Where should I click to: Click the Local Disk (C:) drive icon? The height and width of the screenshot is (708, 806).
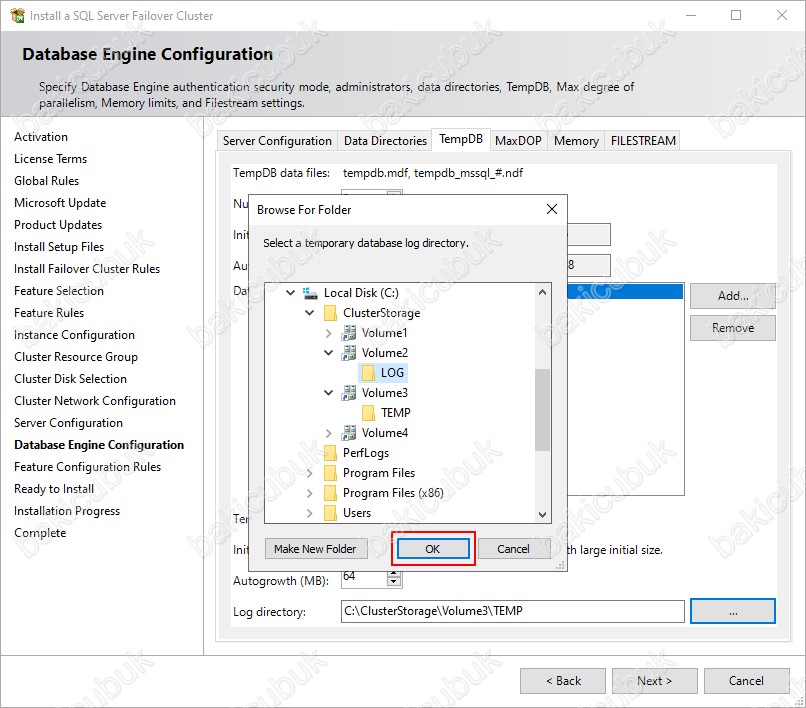(310, 293)
